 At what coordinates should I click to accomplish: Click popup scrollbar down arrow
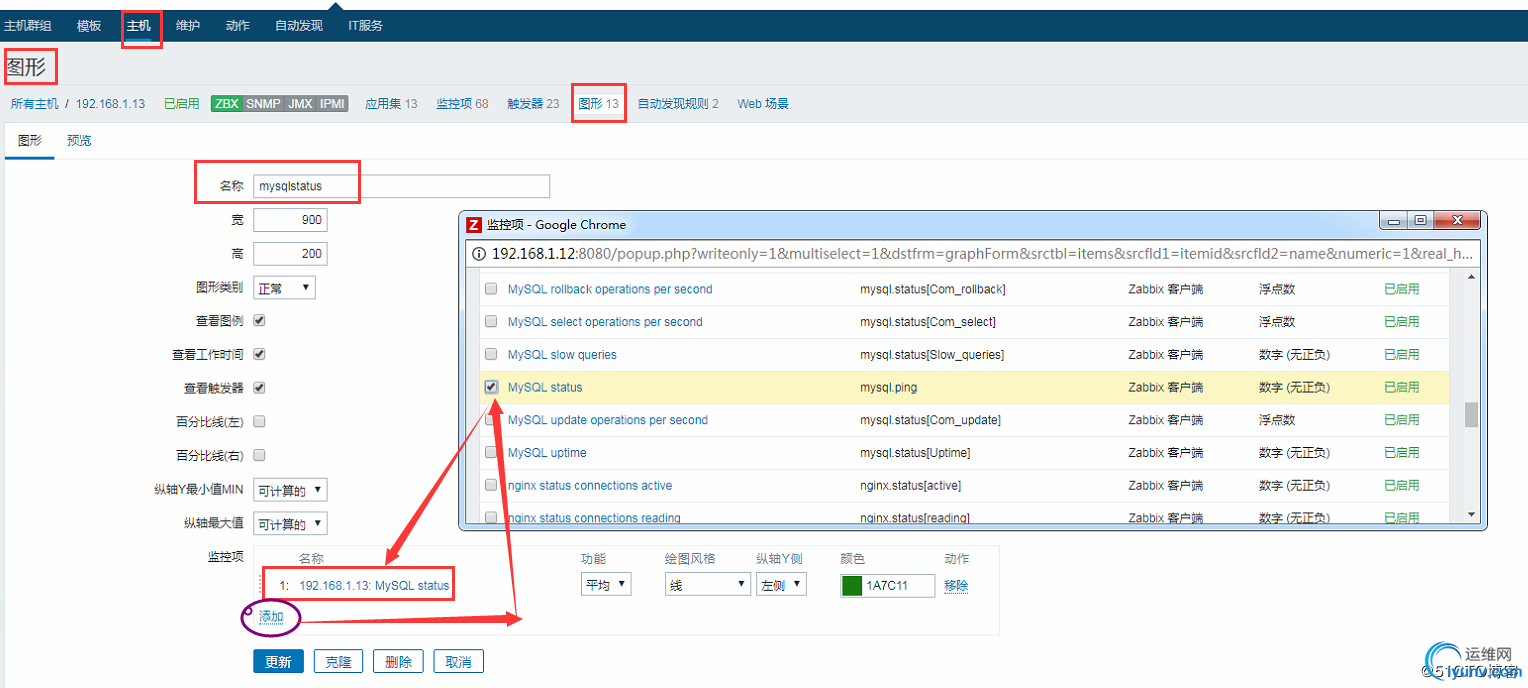[1471, 514]
